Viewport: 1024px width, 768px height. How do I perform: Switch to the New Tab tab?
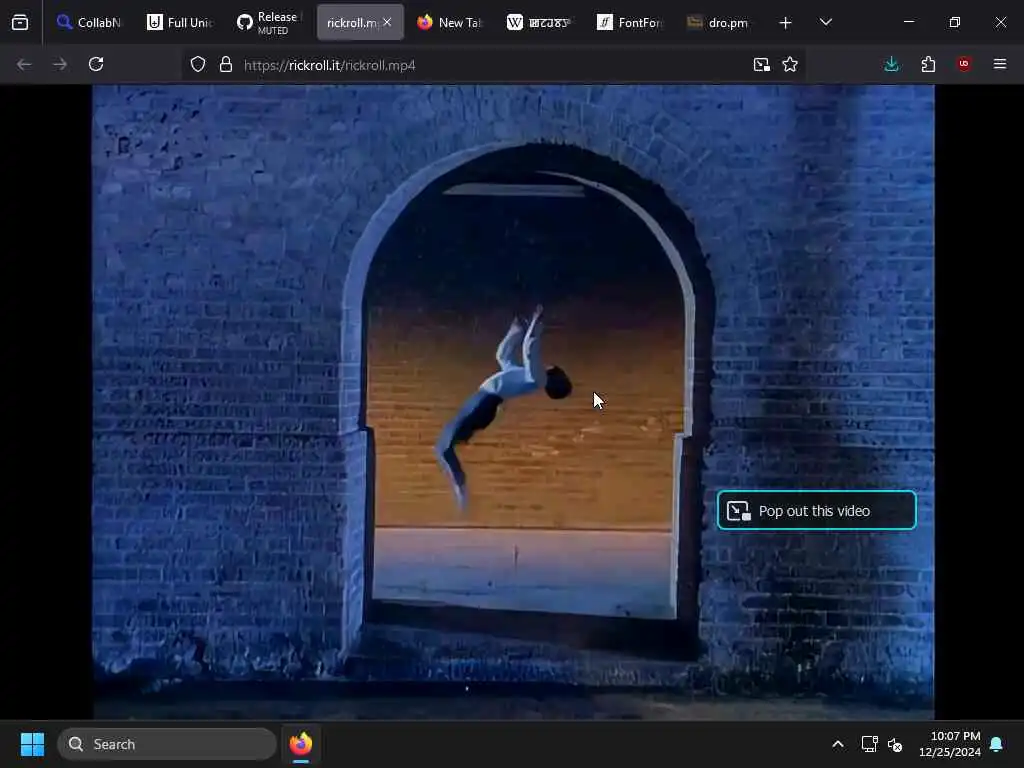[449, 23]
